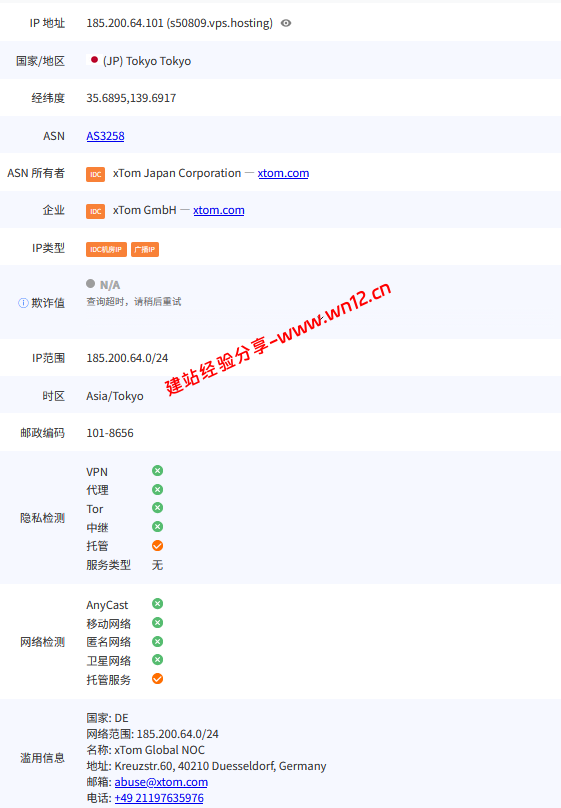
Task: Click the orange check icon for 托管服务
Action: click(x=158, y=679)
